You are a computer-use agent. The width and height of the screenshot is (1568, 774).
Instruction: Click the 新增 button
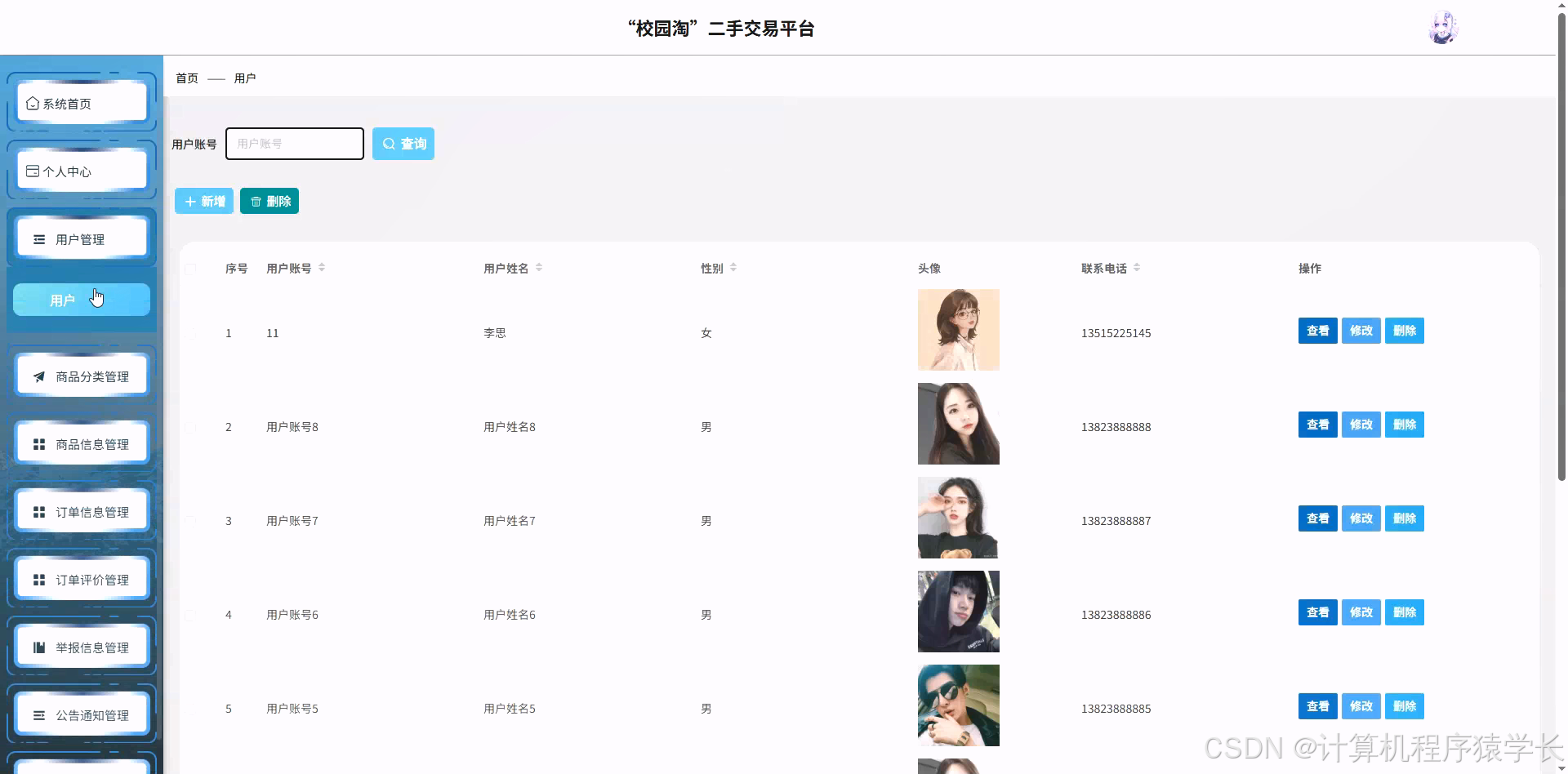203,201
